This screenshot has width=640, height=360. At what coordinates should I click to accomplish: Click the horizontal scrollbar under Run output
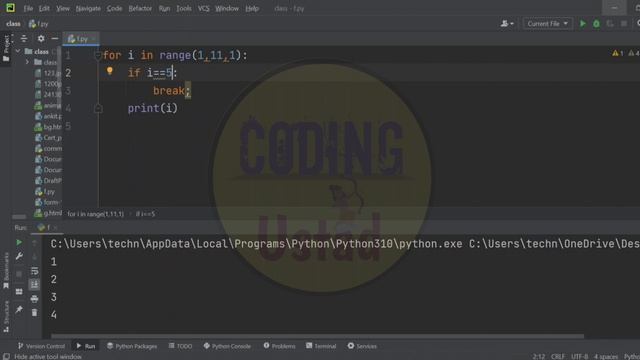pos(317,336)
